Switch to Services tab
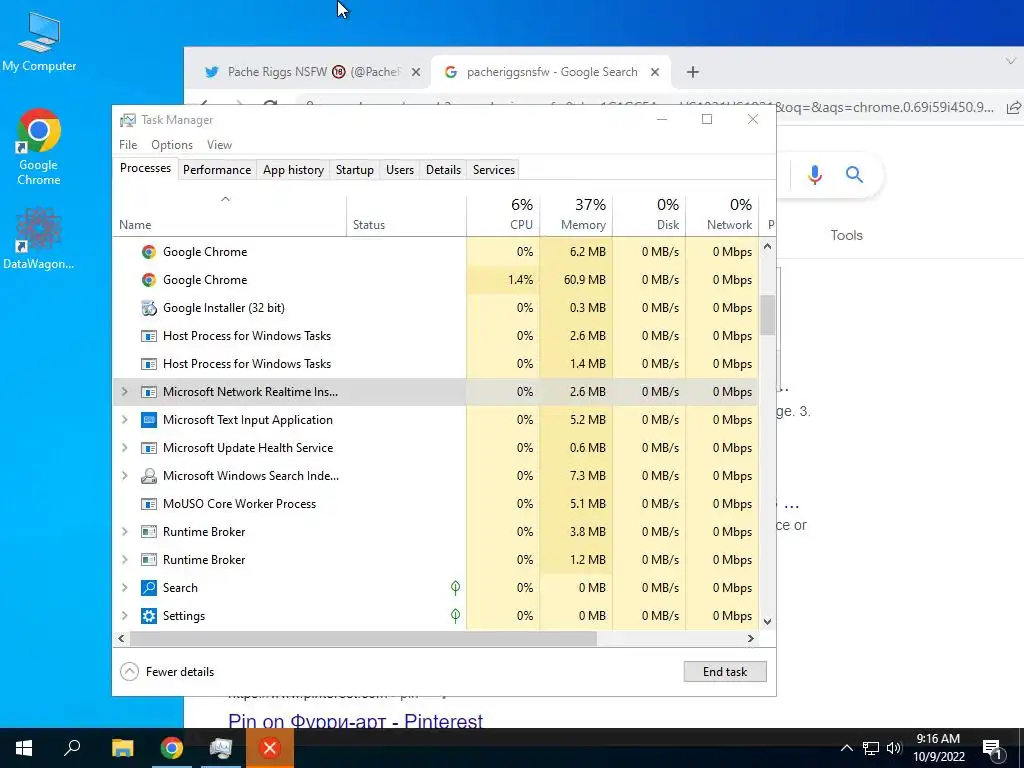 pos(494,170)
